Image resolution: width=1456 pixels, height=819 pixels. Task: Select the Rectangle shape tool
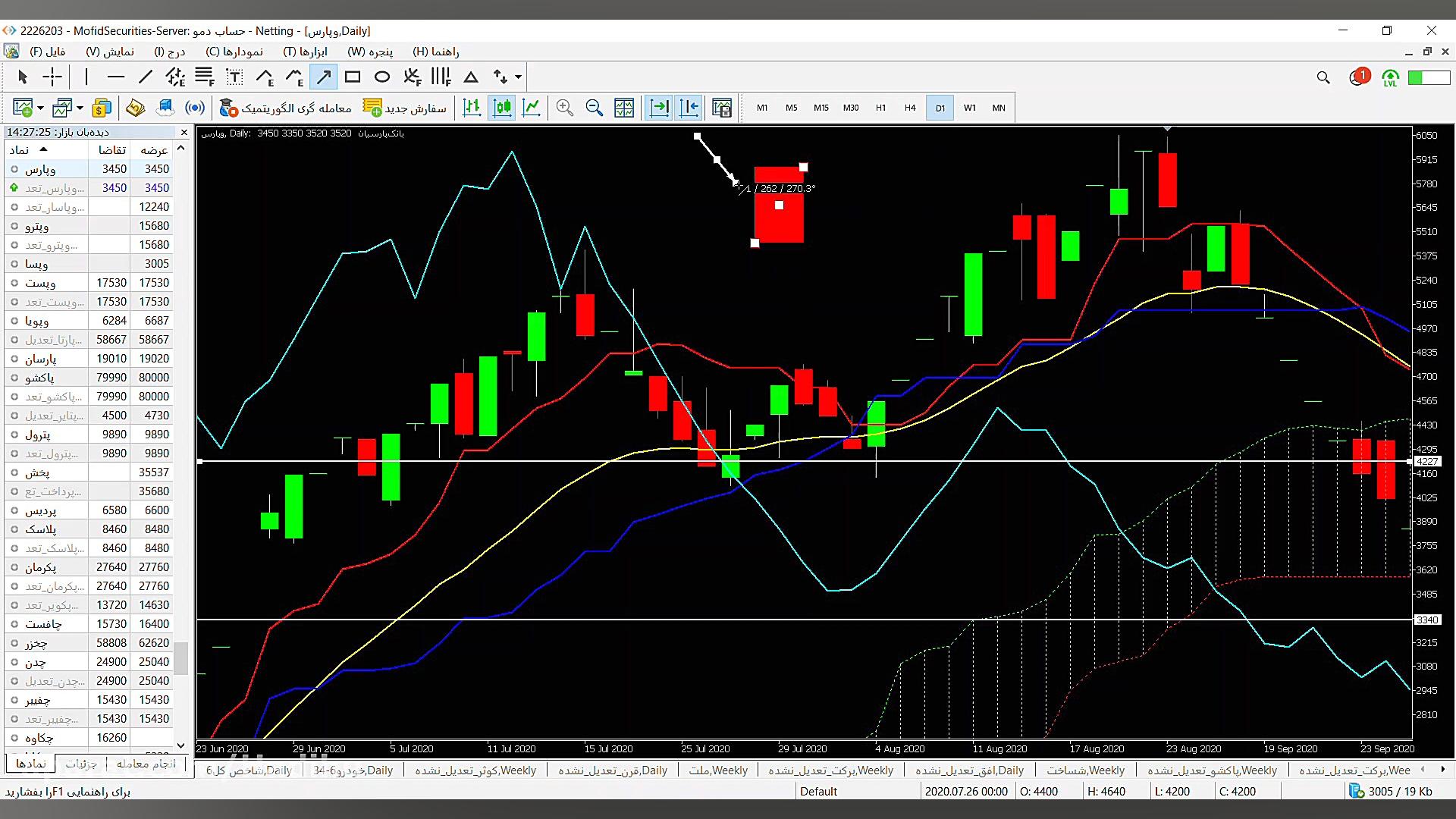[x=353, y=77]
